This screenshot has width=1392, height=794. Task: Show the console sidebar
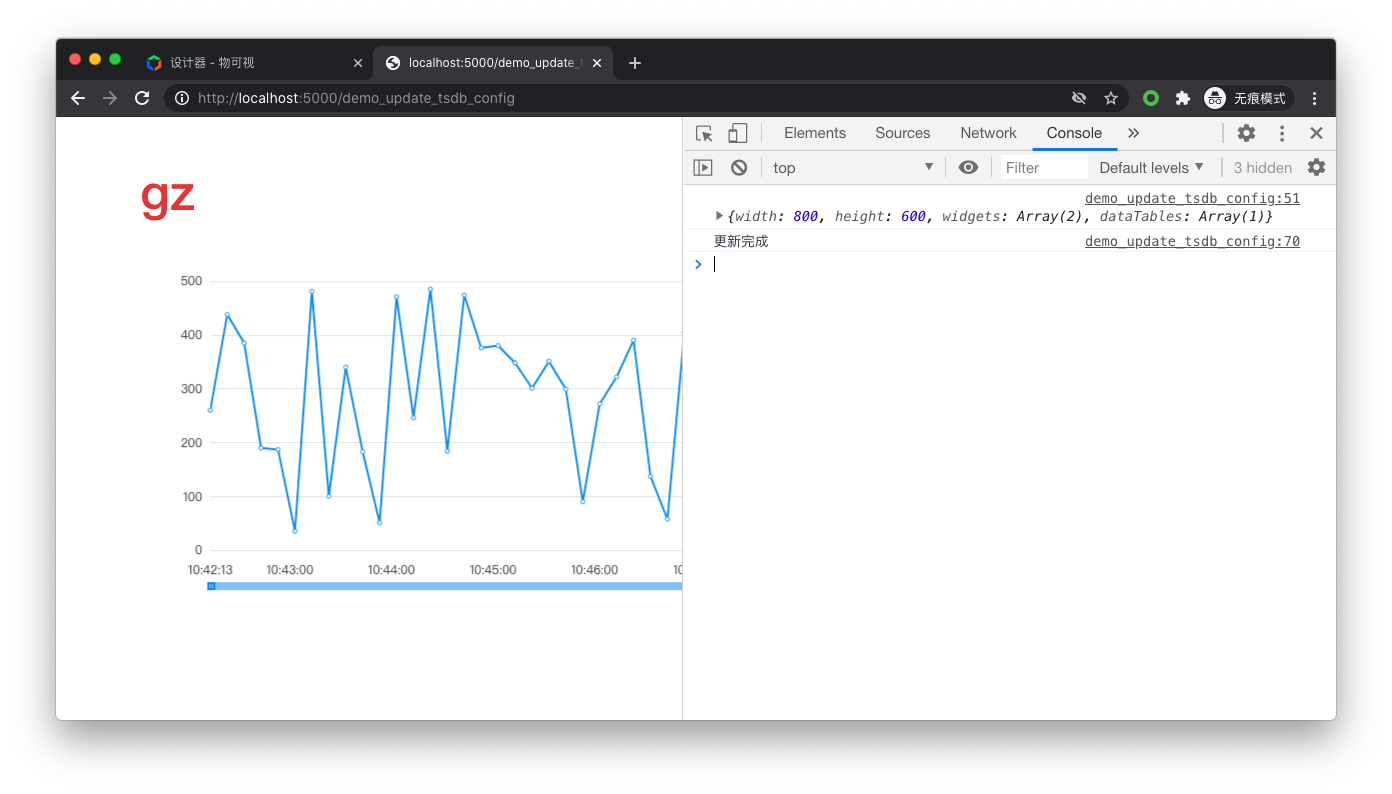(x=703, y=168)
